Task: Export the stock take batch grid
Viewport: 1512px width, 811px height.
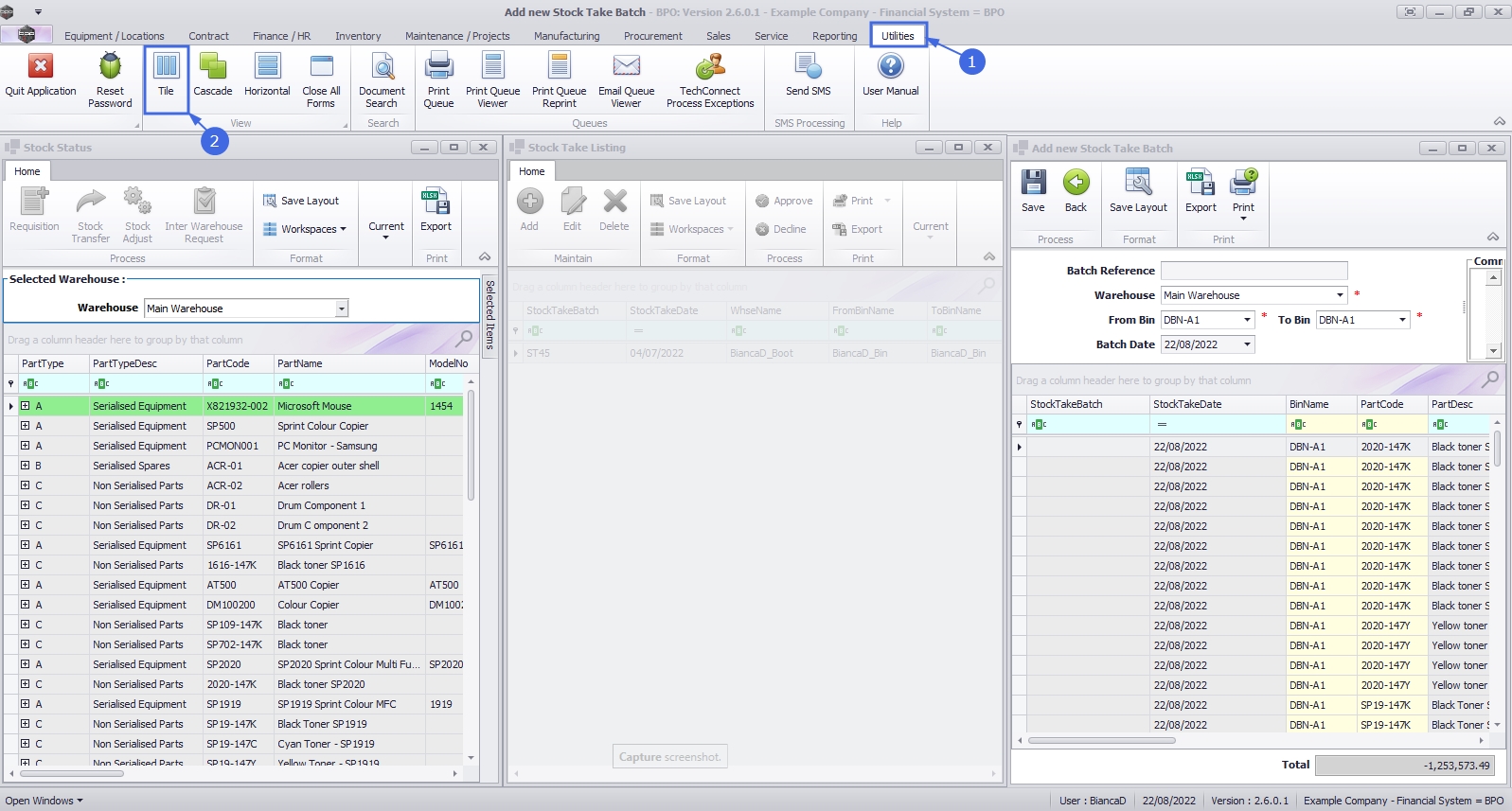Action: point(1201,191)
